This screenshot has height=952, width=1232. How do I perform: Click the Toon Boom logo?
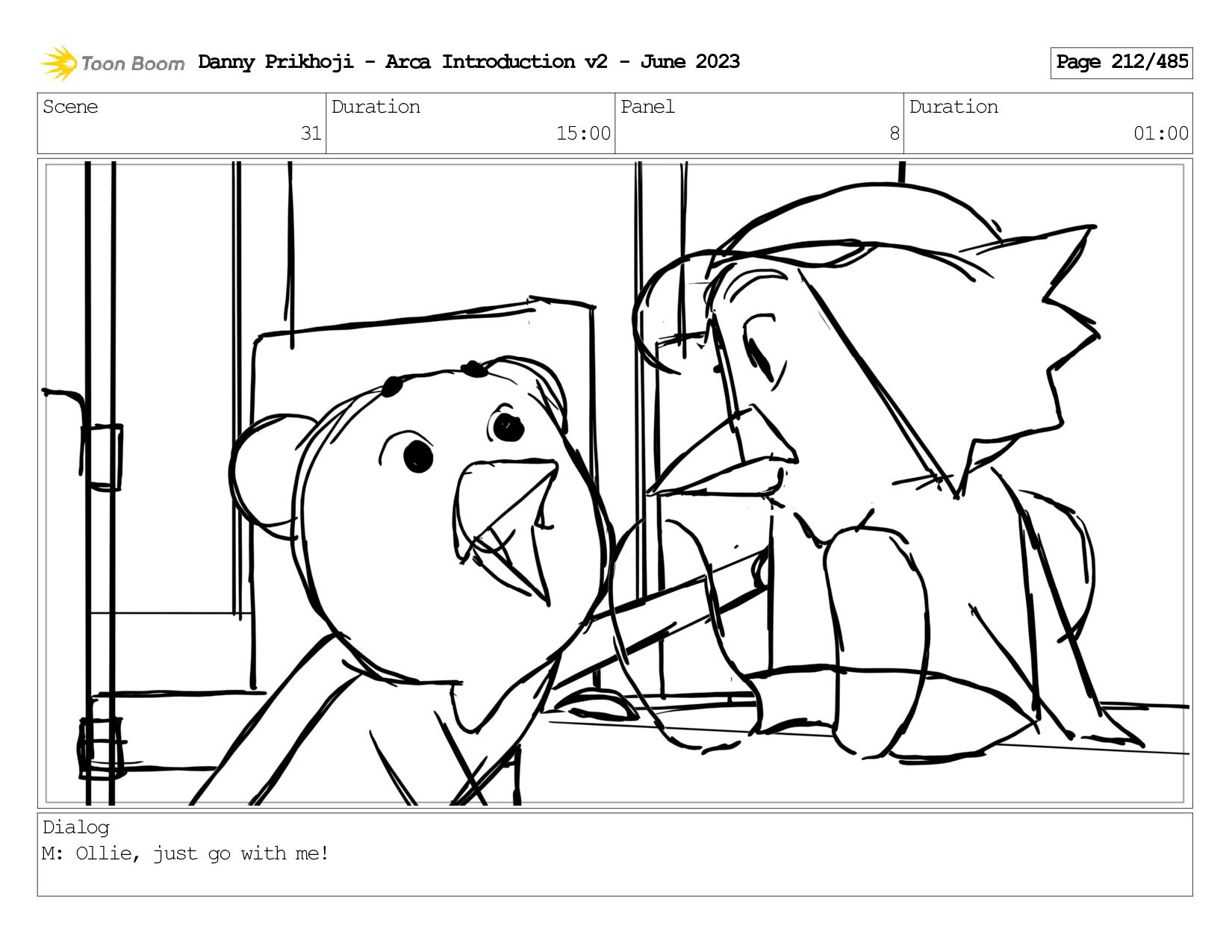pyautogui.click(x=112, y=63)
